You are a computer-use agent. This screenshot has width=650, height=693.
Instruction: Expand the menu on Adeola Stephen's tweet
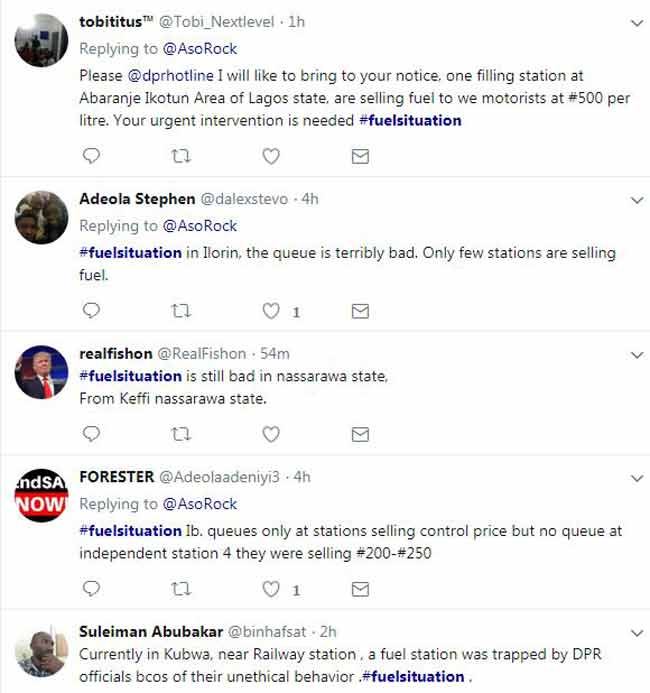point(637,200)
